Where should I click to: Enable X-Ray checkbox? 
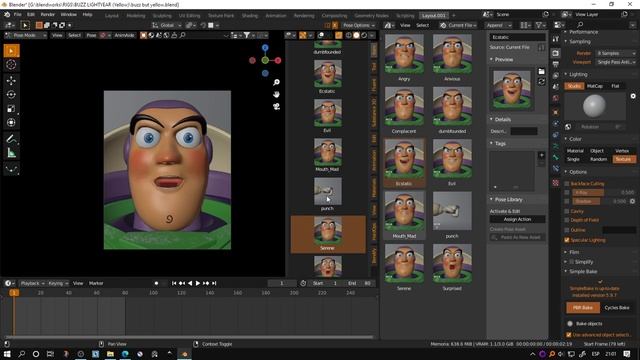[x=567, y=192]
